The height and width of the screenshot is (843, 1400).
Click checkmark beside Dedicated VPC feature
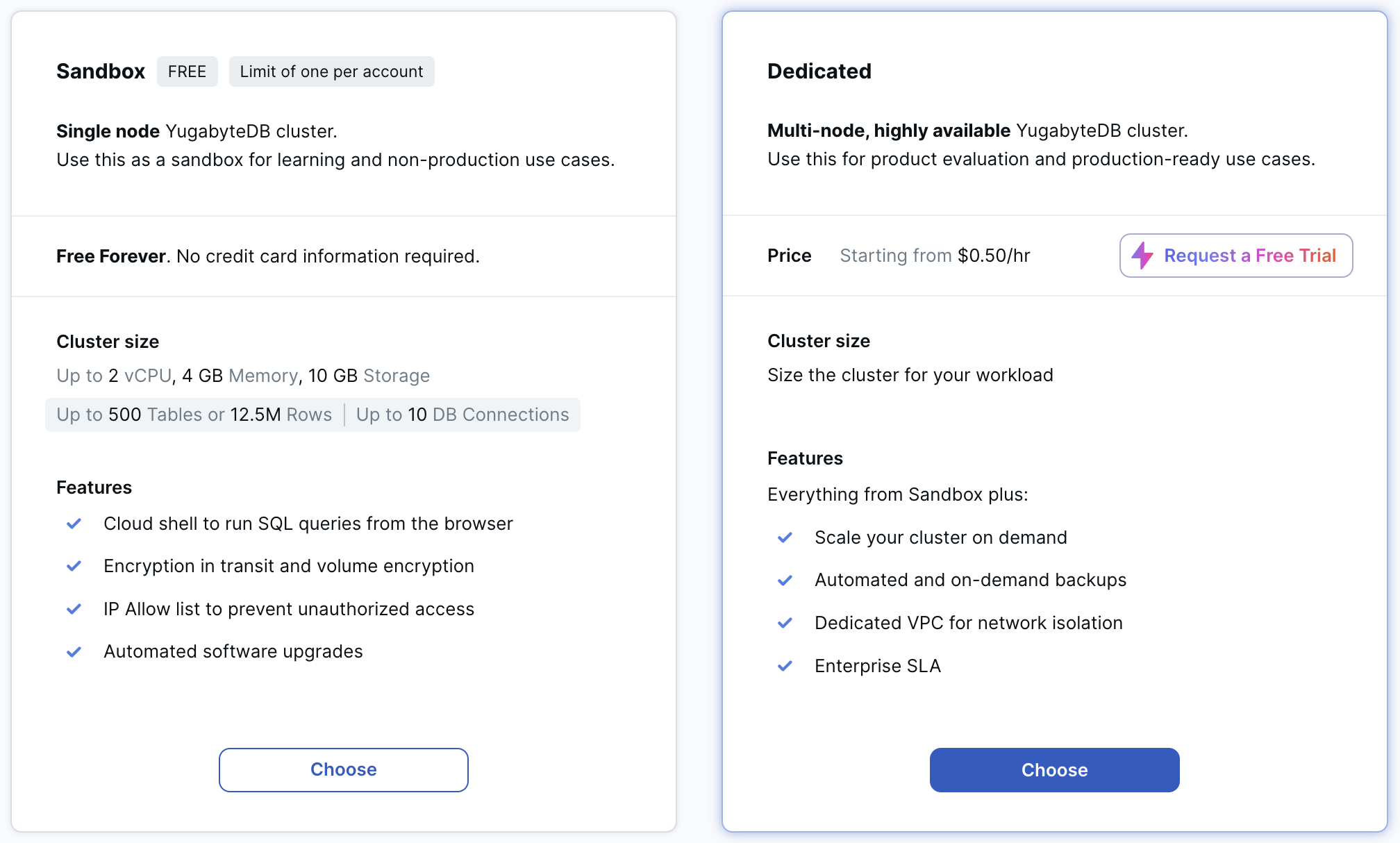(x=785, y=623)
